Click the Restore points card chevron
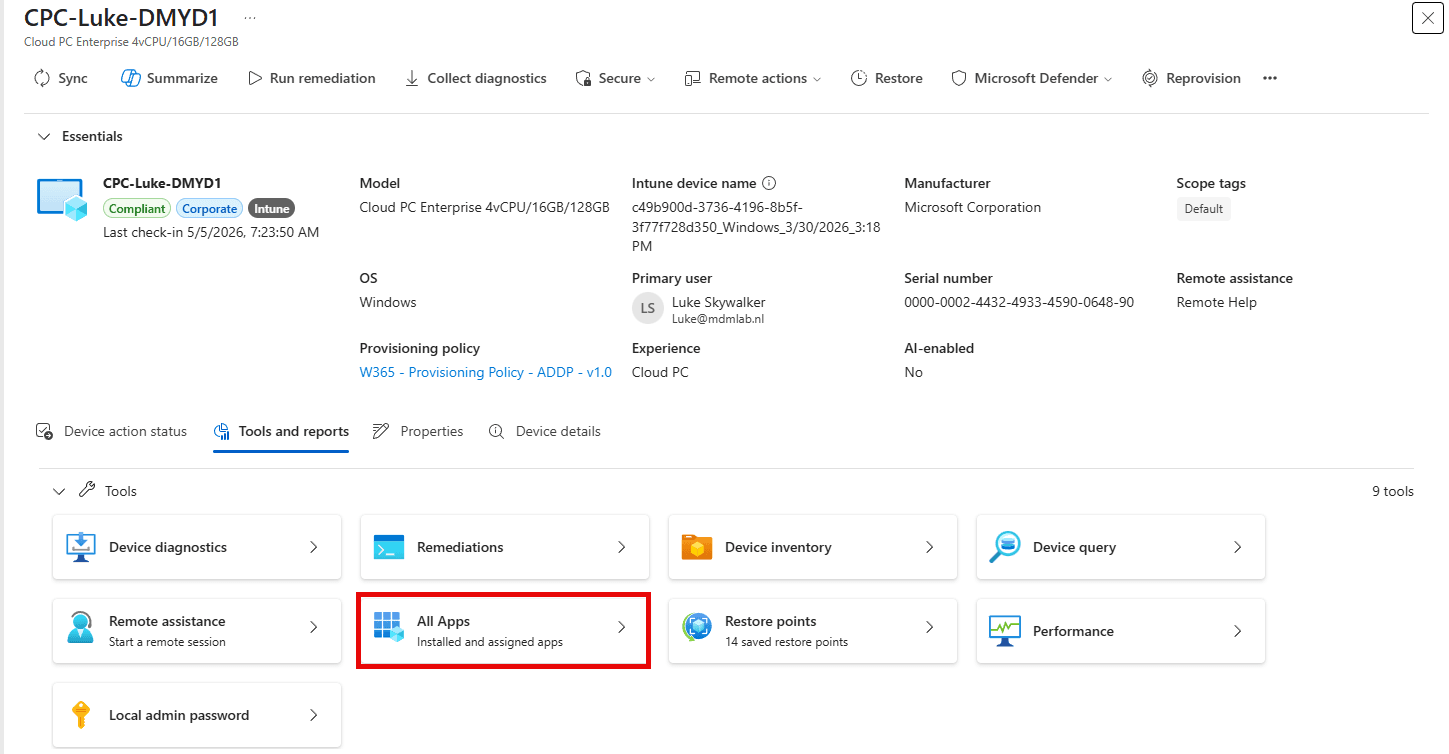The width and height of the screenshot is (1449, 754). point(929,627)
